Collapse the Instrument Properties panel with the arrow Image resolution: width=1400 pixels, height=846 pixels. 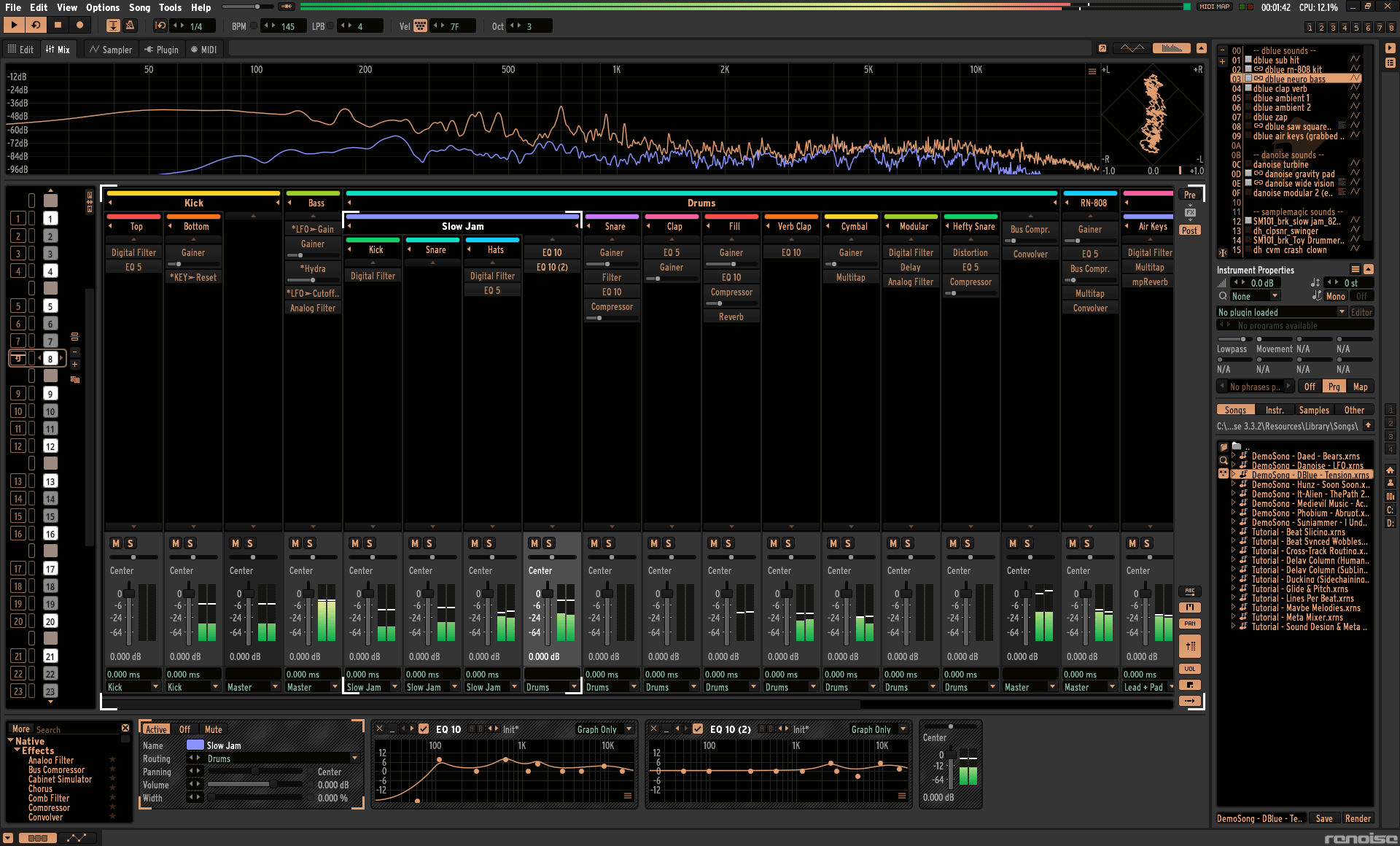click(1369, 269)
